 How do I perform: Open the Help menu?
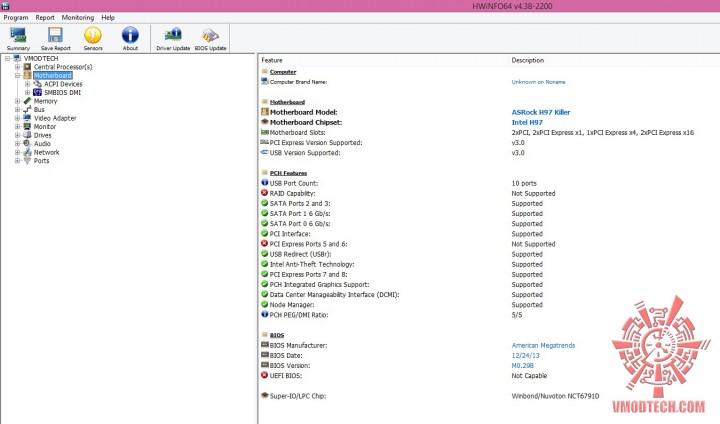coord(108,17)
